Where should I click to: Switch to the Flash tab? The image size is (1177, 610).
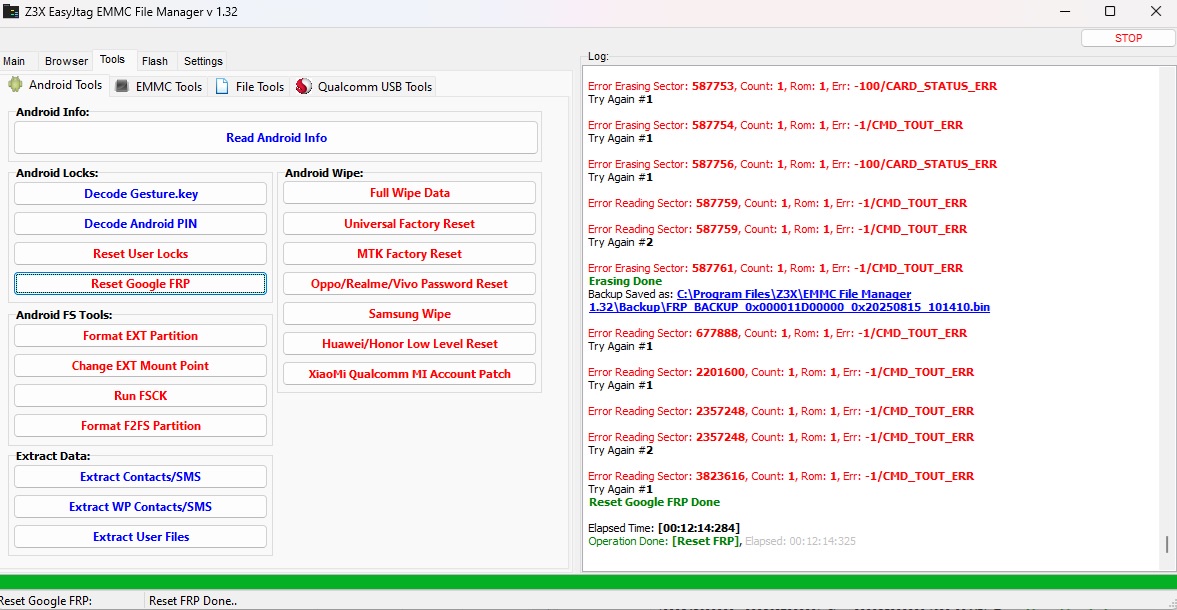[x=155, y=61]
